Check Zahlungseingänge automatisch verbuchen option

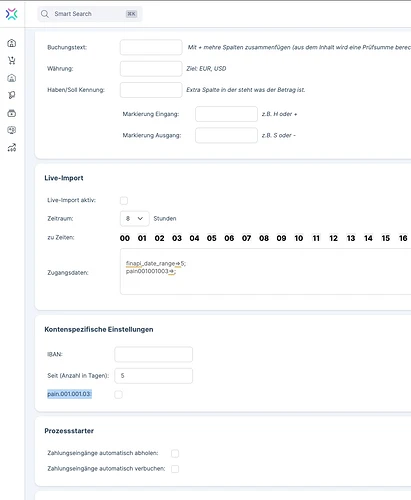[x=175, y=469]
